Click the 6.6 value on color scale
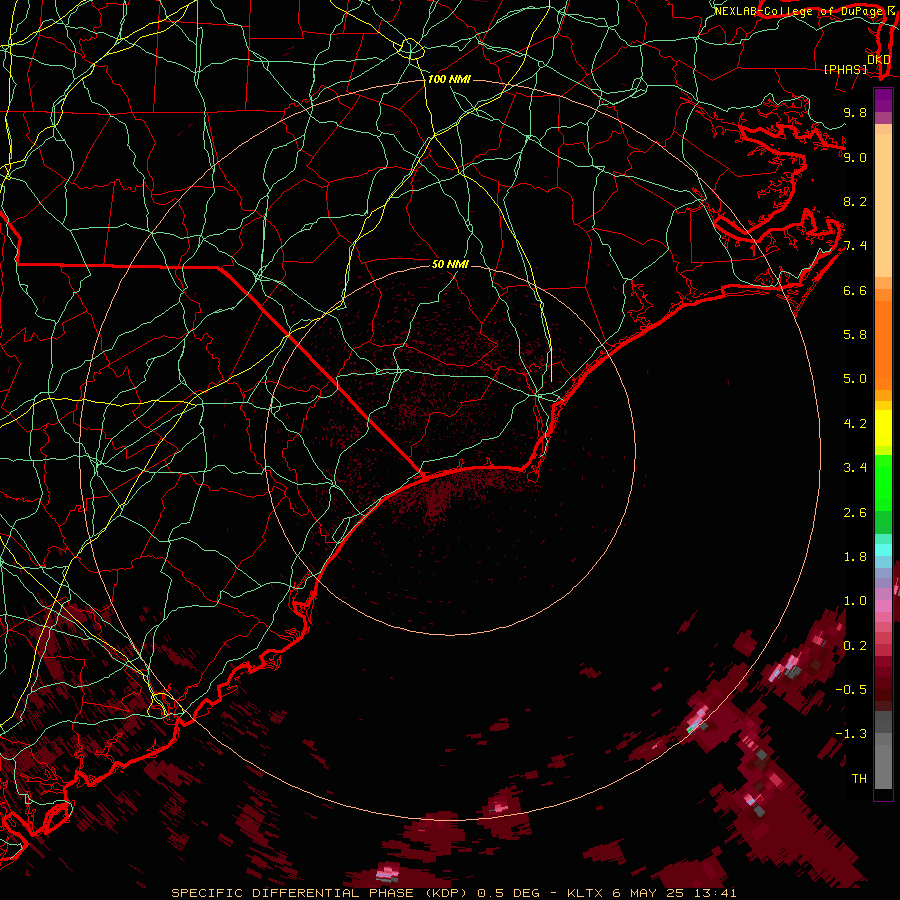The height and width of the screenshot is (900, 900). [855, 290]
